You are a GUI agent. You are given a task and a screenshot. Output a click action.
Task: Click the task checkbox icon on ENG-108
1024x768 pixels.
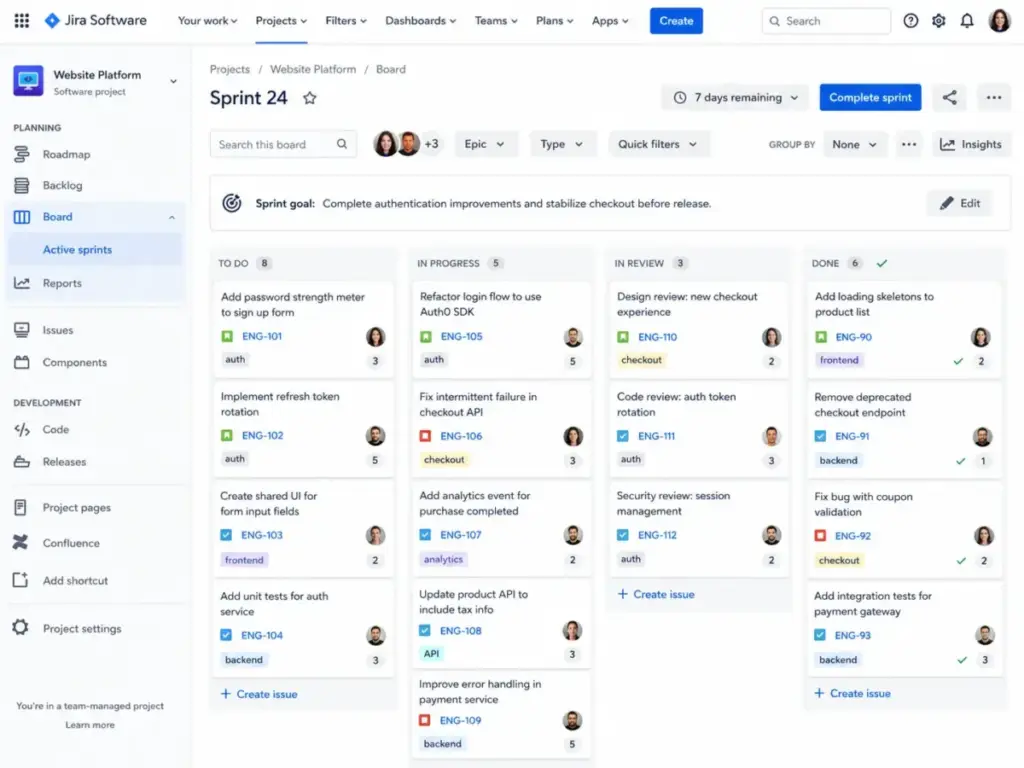point(424,630)
